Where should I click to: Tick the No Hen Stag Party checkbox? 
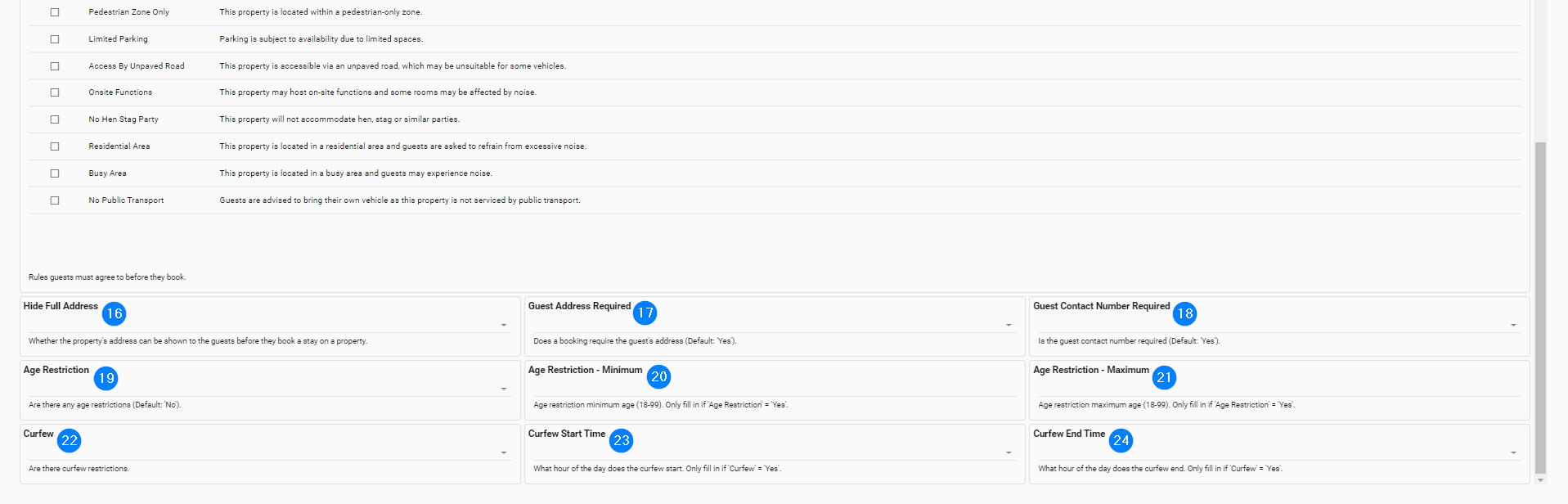pyautogui.click(x=55, y=119)
